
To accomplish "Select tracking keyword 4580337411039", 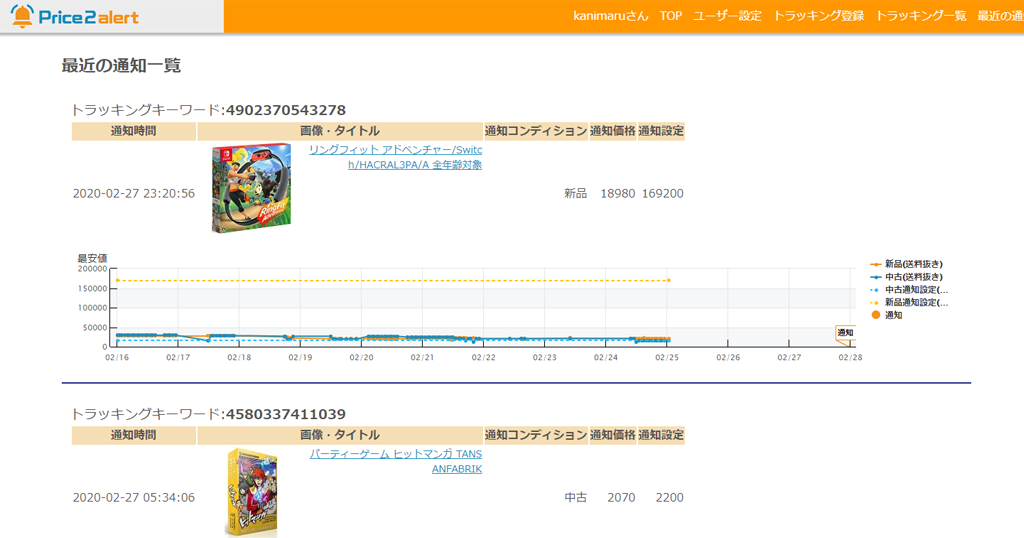I will click(x=286, y=415).
